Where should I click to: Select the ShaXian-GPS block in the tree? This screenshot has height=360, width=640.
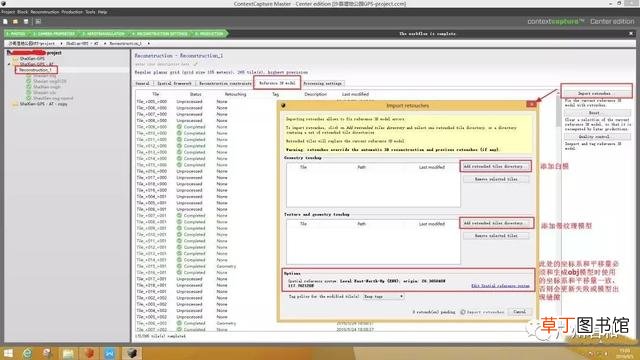(32, 58)
